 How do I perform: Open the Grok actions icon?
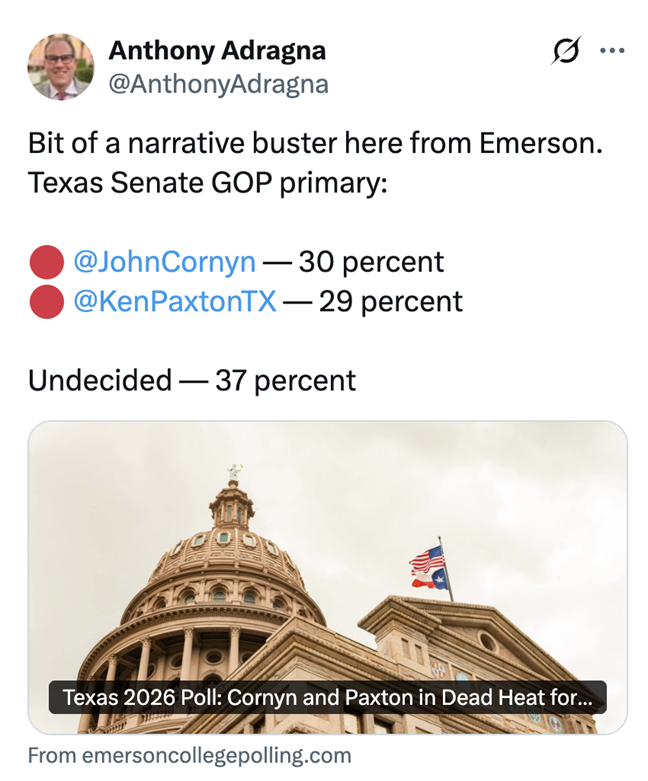click(x=566, y=51)
